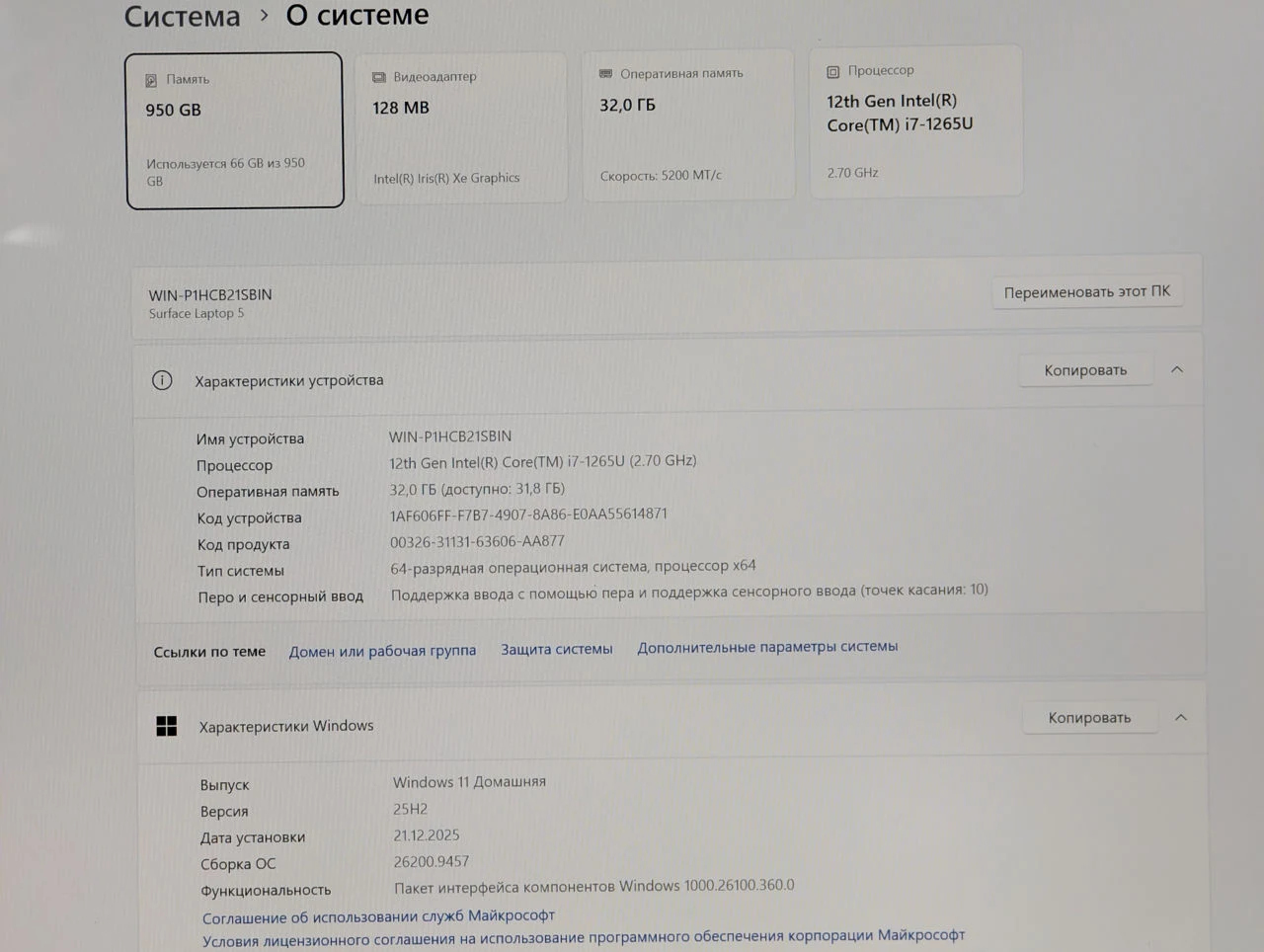
Task: Collapse the Характеристики Windows section chevron
Action: click(1181, 717)
